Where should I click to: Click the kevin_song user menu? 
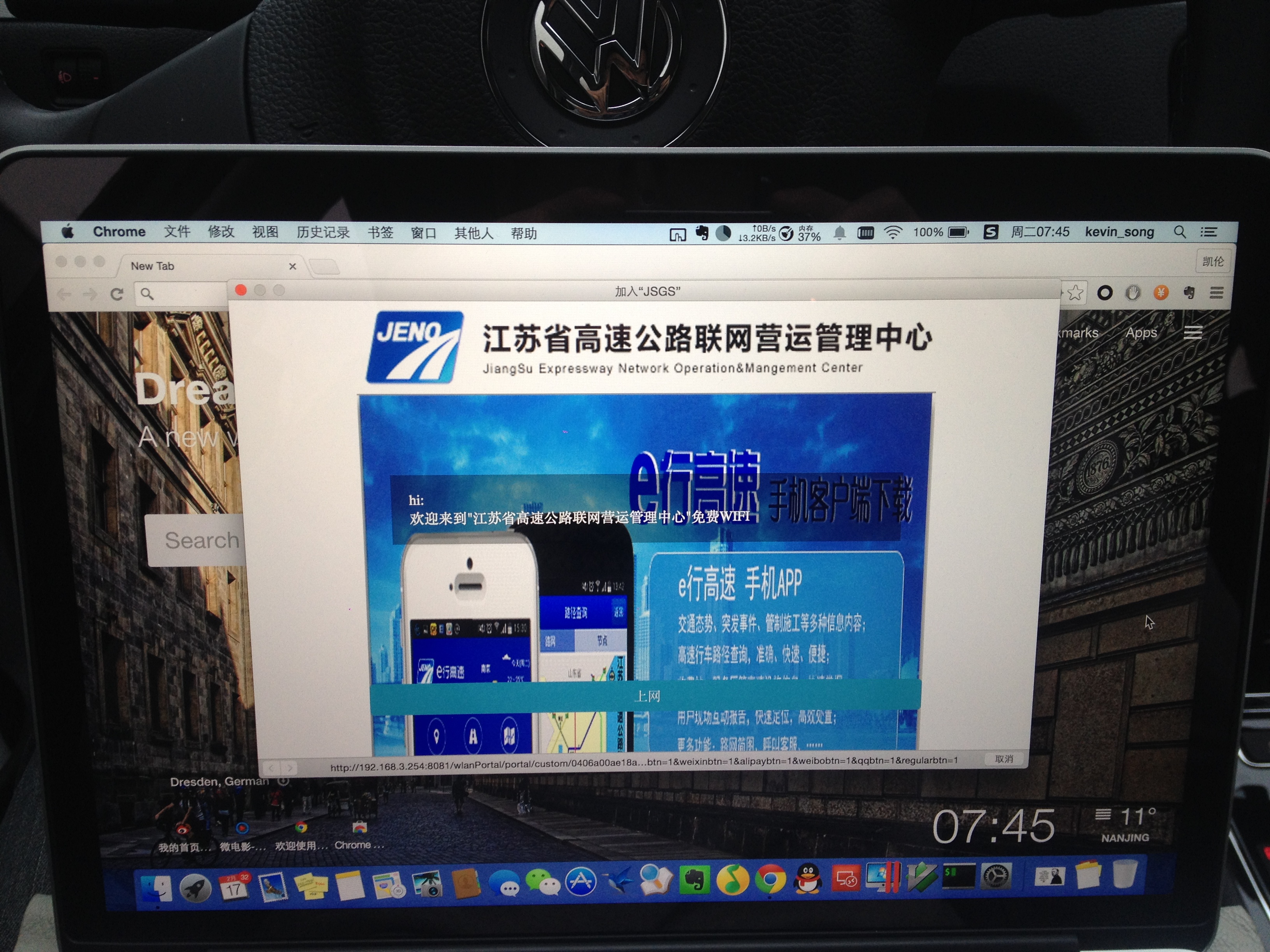[1119, 232]
